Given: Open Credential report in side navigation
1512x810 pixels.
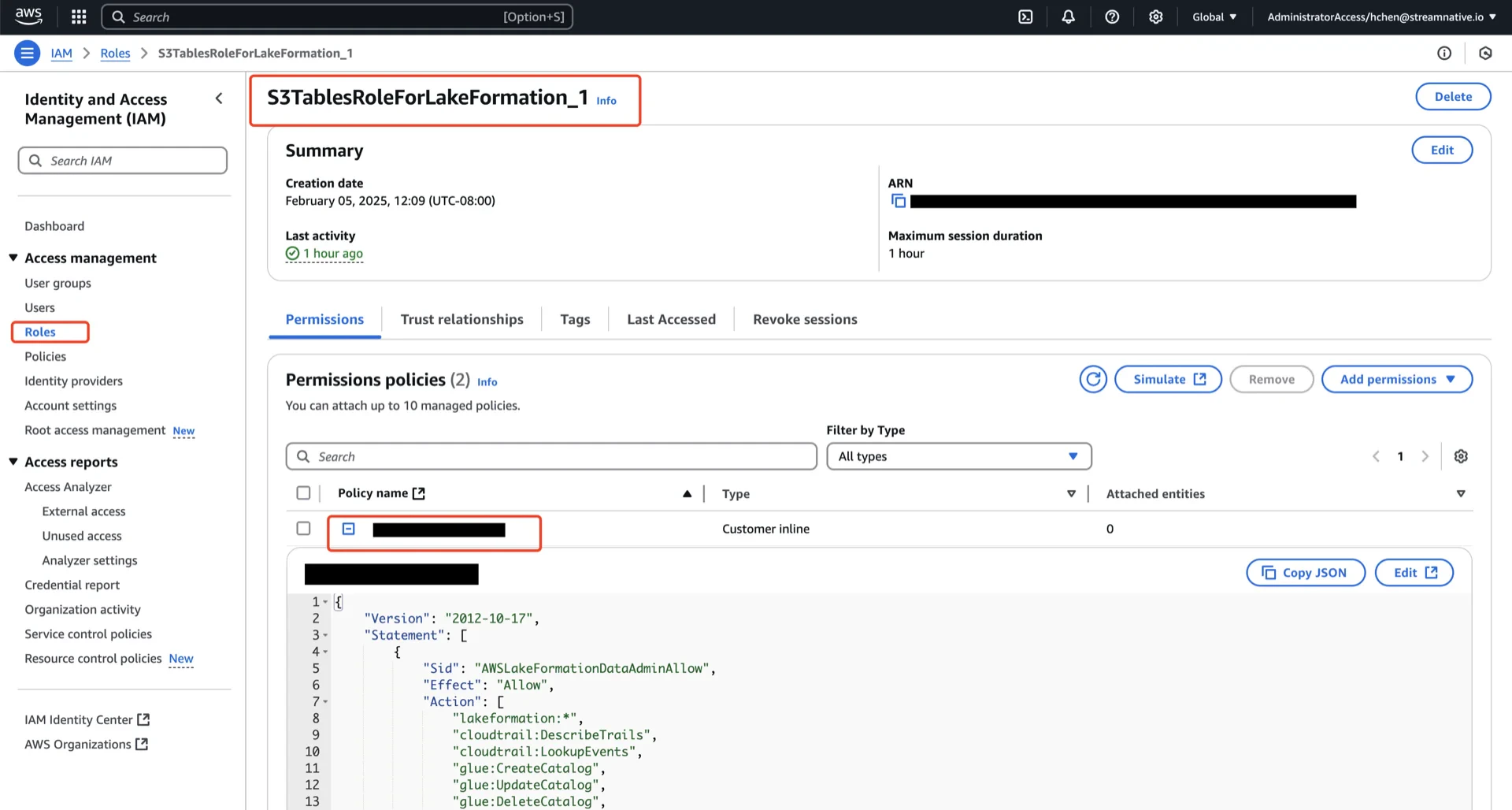Looking at the screenshot, I should (x=72, y=585).
